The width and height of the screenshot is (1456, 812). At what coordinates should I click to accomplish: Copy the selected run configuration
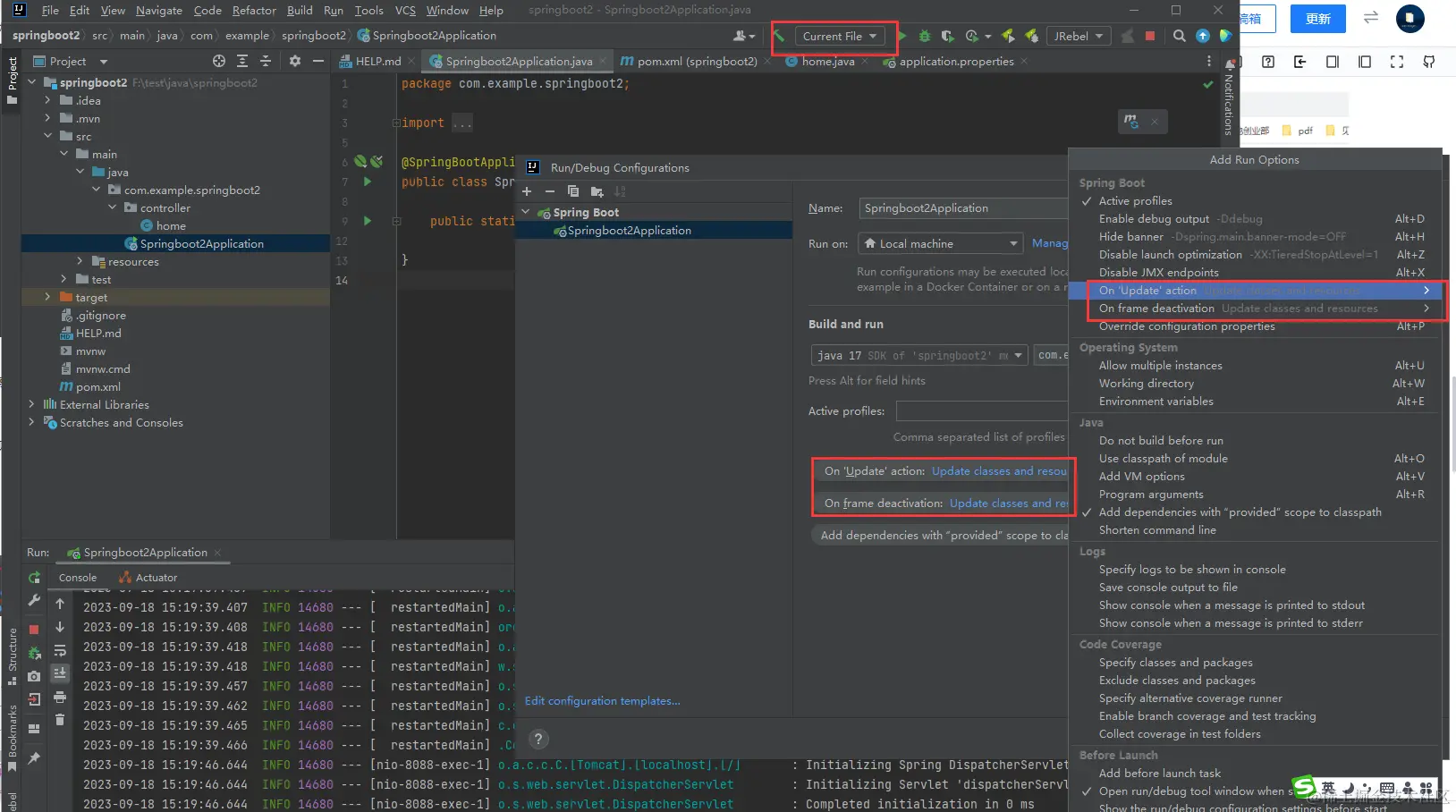(x=573, y=191)
